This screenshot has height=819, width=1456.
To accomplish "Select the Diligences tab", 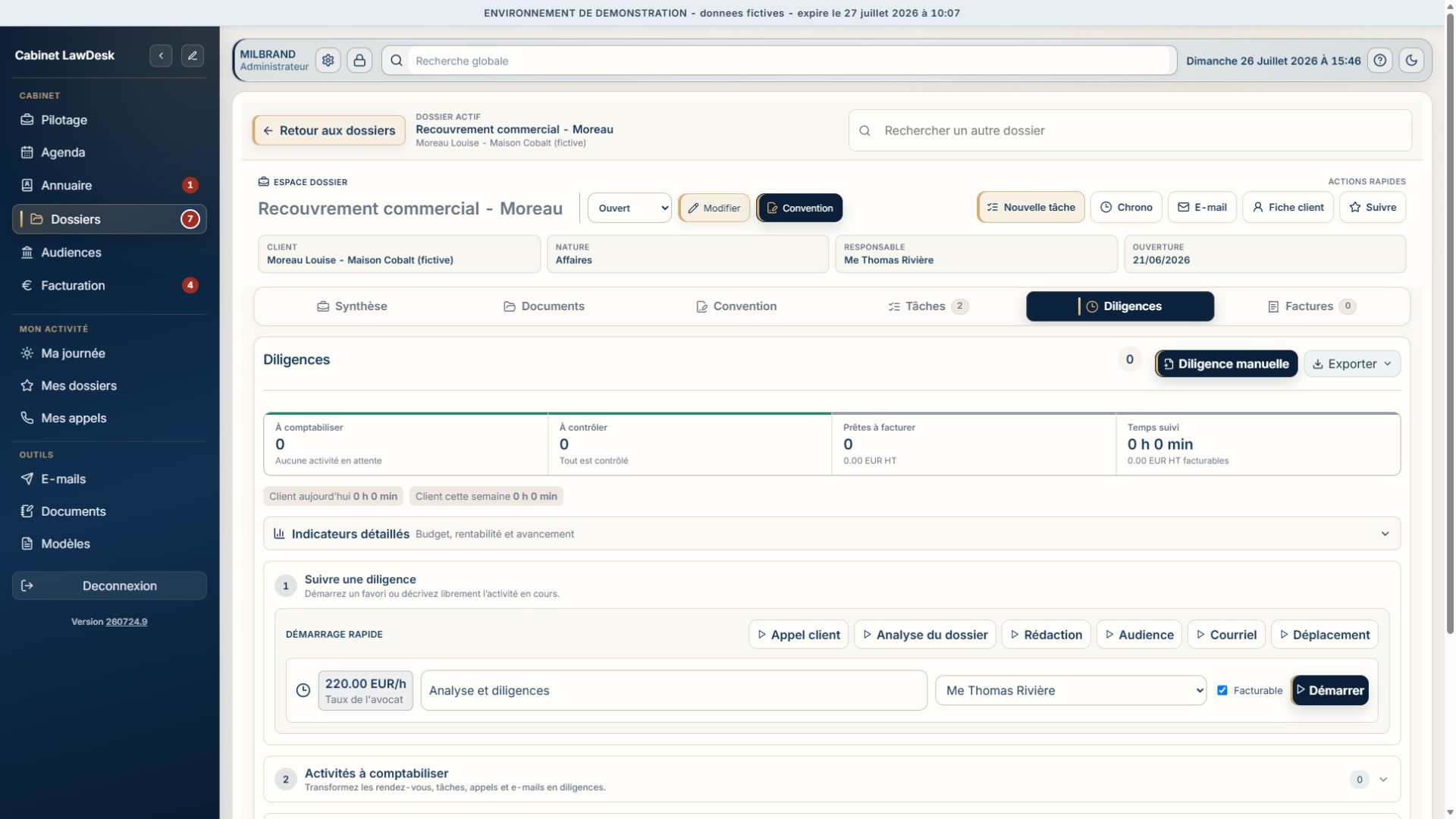I will (1120, 306).
